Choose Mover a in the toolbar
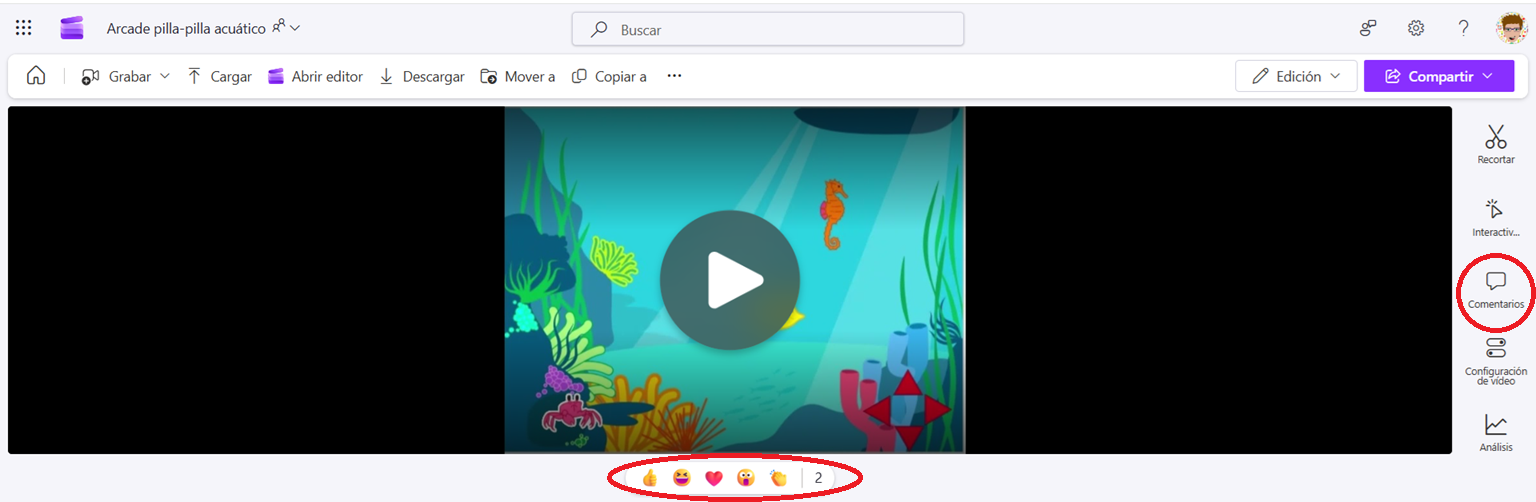1536x502 pixels. pyautogui.click(x=517, y=76)
